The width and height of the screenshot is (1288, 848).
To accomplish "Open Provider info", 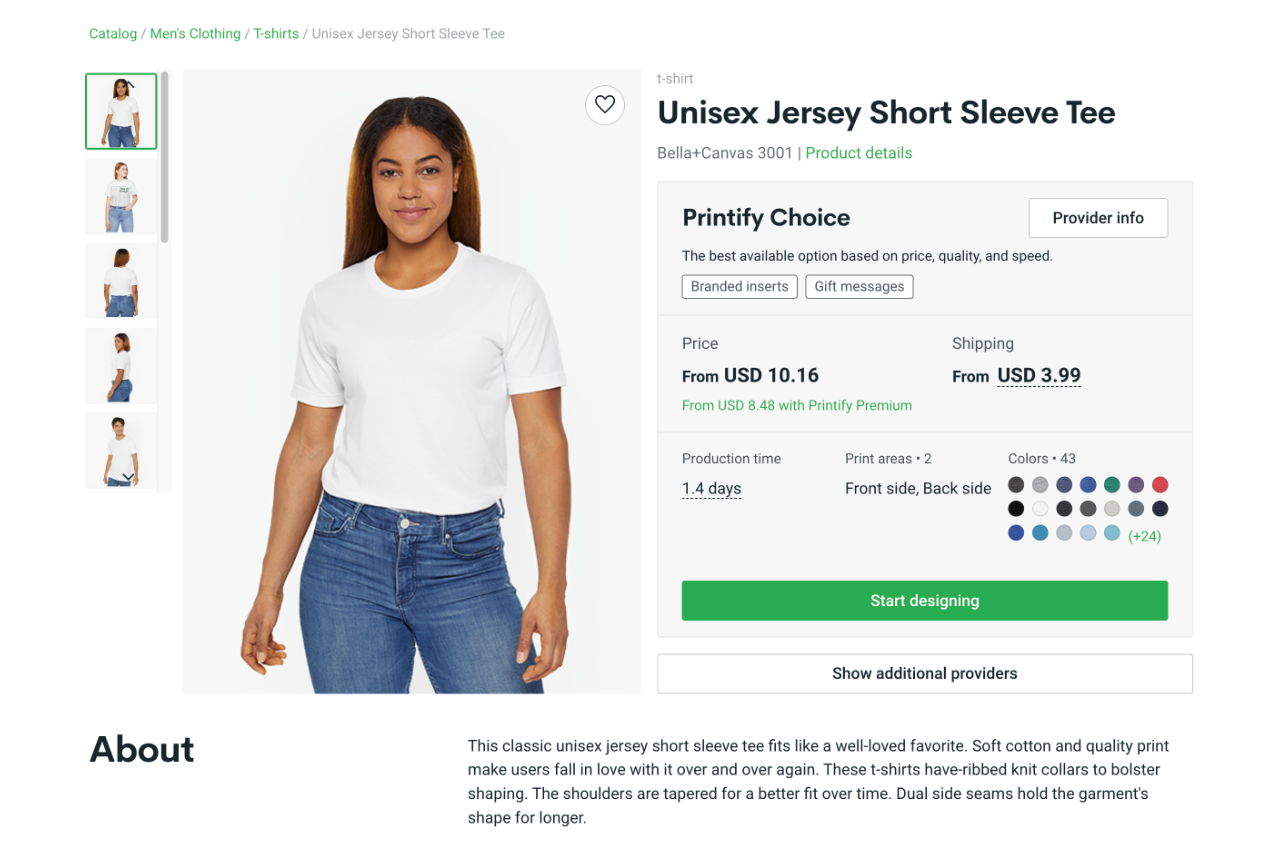I will 1097,218.
